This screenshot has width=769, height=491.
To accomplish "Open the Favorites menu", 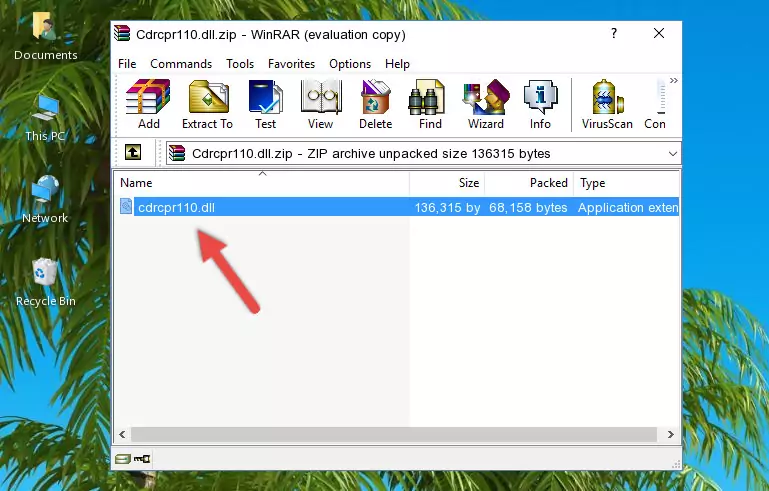I will (x=291, y=64).
